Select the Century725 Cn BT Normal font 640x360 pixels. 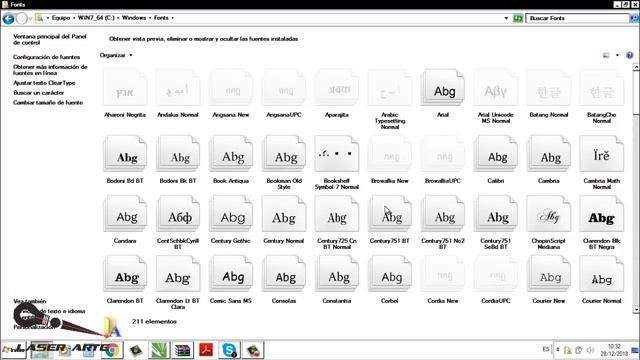[x=337, y=213]
